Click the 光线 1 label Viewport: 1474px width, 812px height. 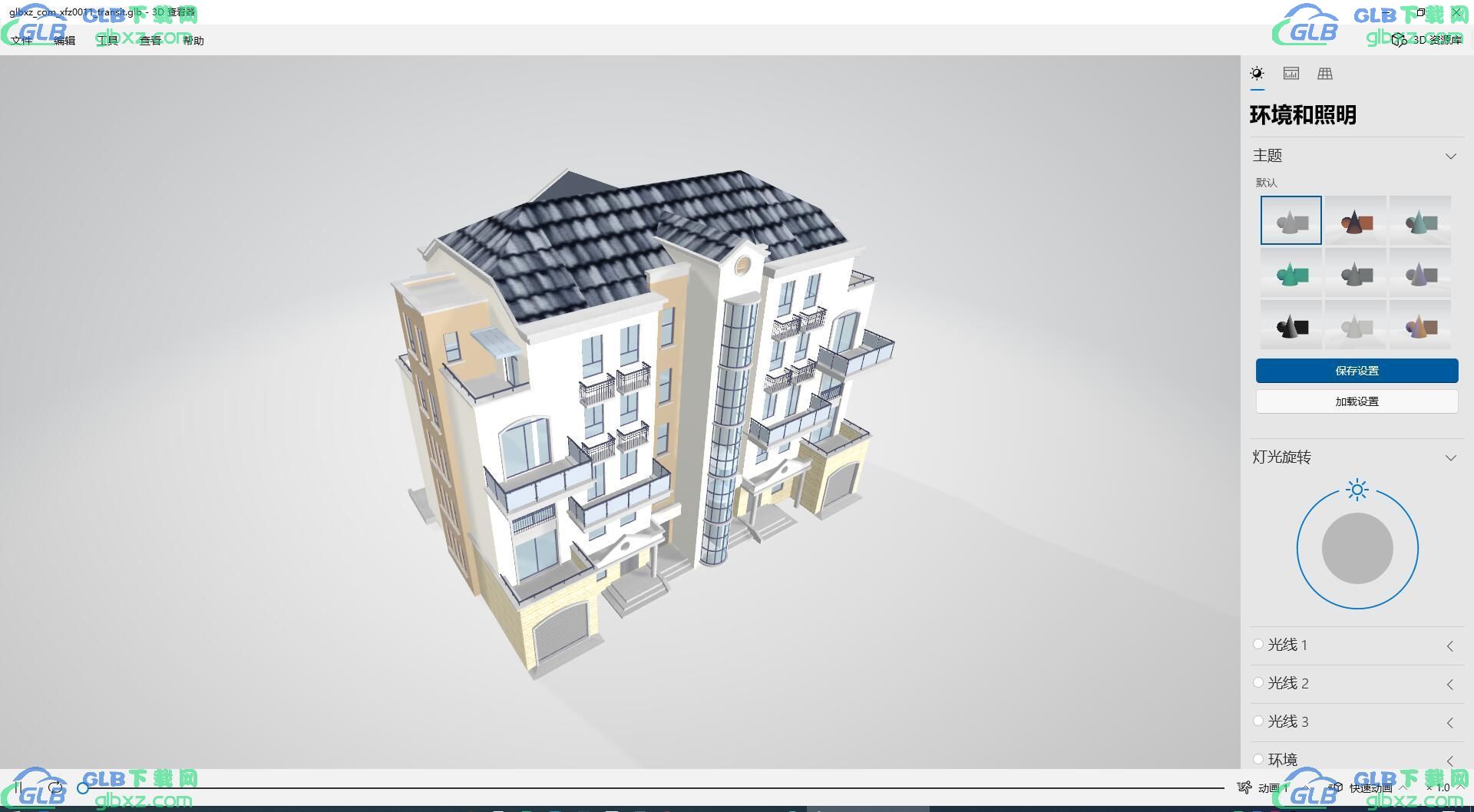[x=1287, y=645]
